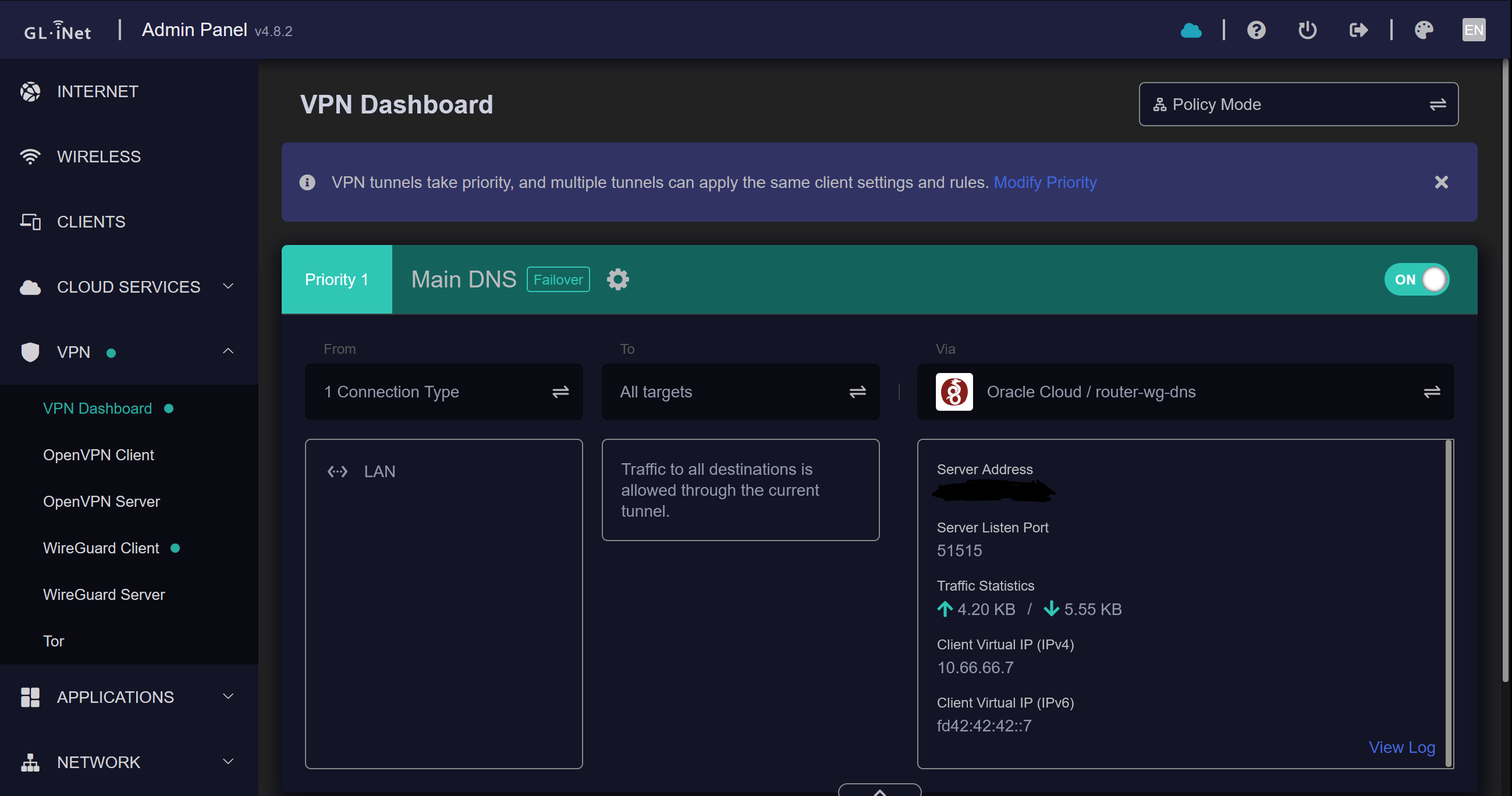Open the 1 Connection Type dropdown
This screenshot has width=1512, height=796.
point(443,392)
